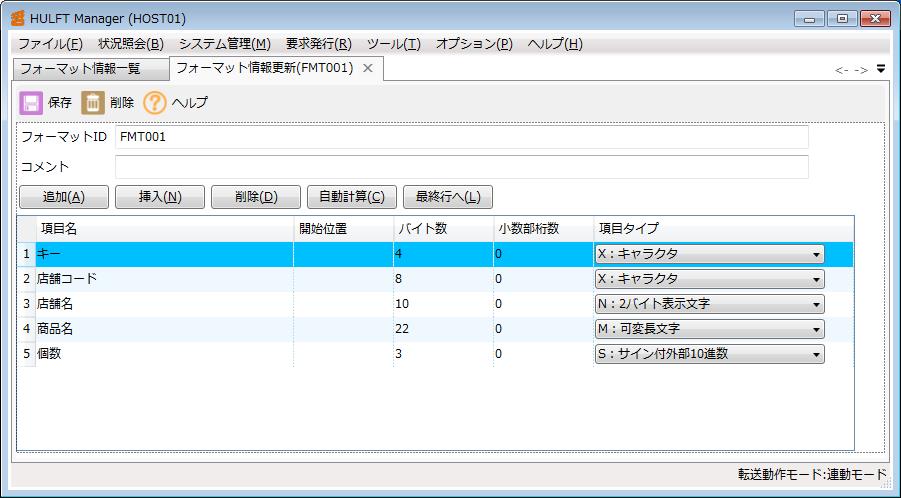Screen dimensions: 901x498
Task: Click the 最終行へ(L) button
Action: tap(448, 197)
